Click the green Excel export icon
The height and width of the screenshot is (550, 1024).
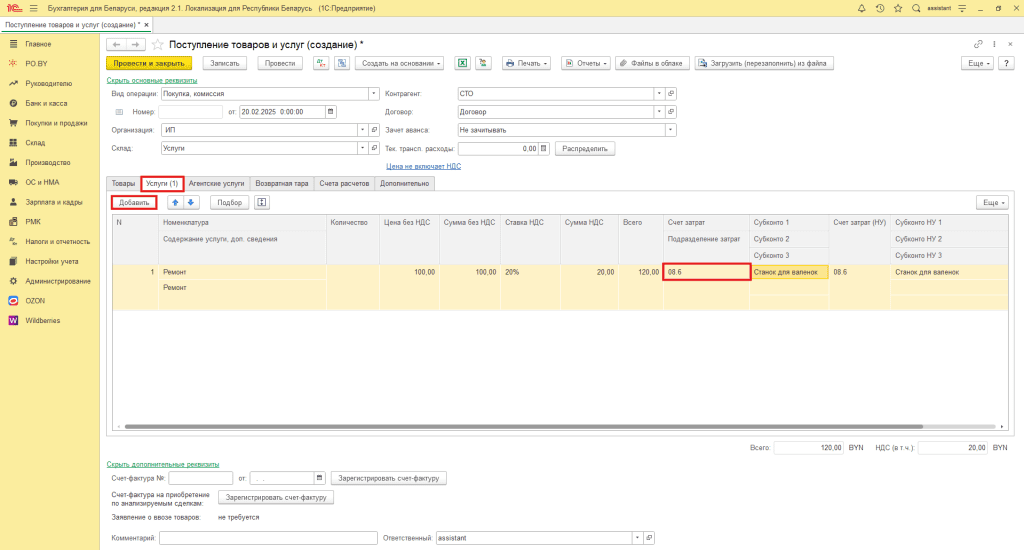(x=462, y=63)
